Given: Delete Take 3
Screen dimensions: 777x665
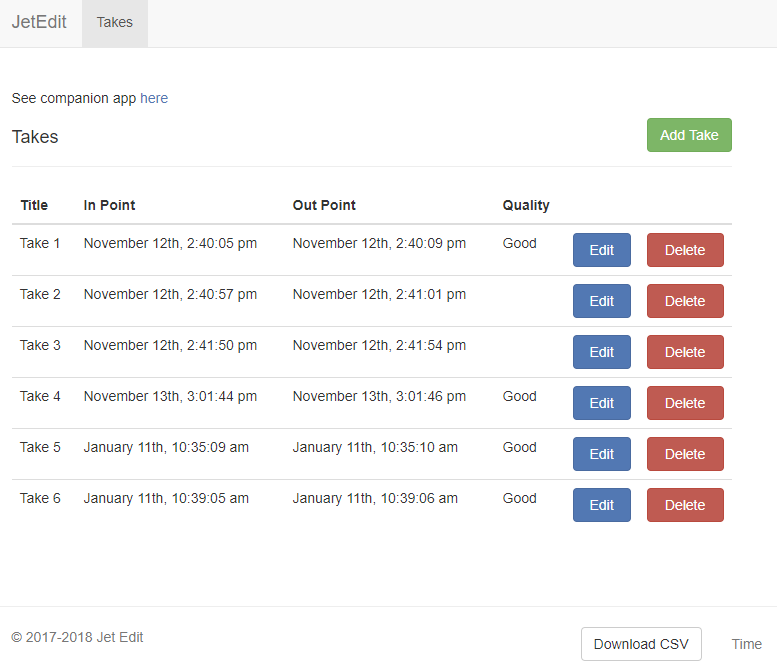Looking at the screenshot, I should tap(685, 352).
